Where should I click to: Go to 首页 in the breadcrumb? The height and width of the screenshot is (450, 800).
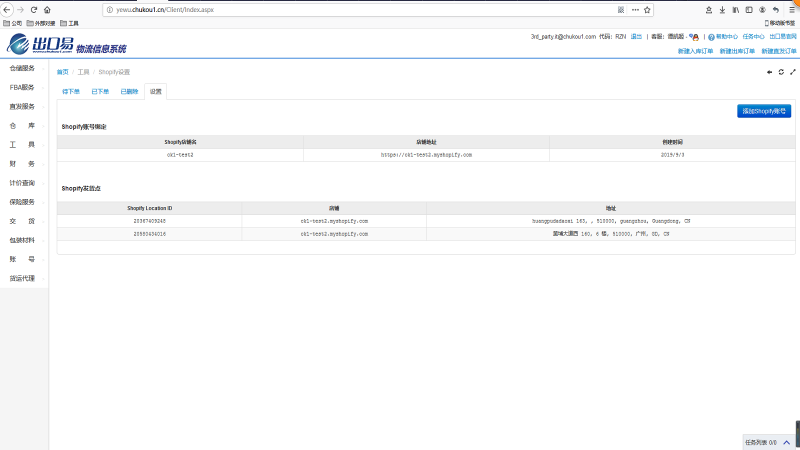click(62, 72)
